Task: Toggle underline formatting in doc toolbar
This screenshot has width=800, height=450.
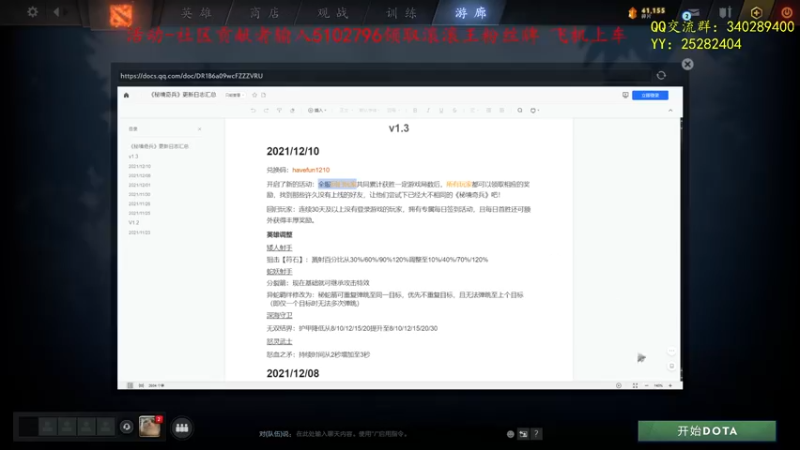Action: (441, 110)
